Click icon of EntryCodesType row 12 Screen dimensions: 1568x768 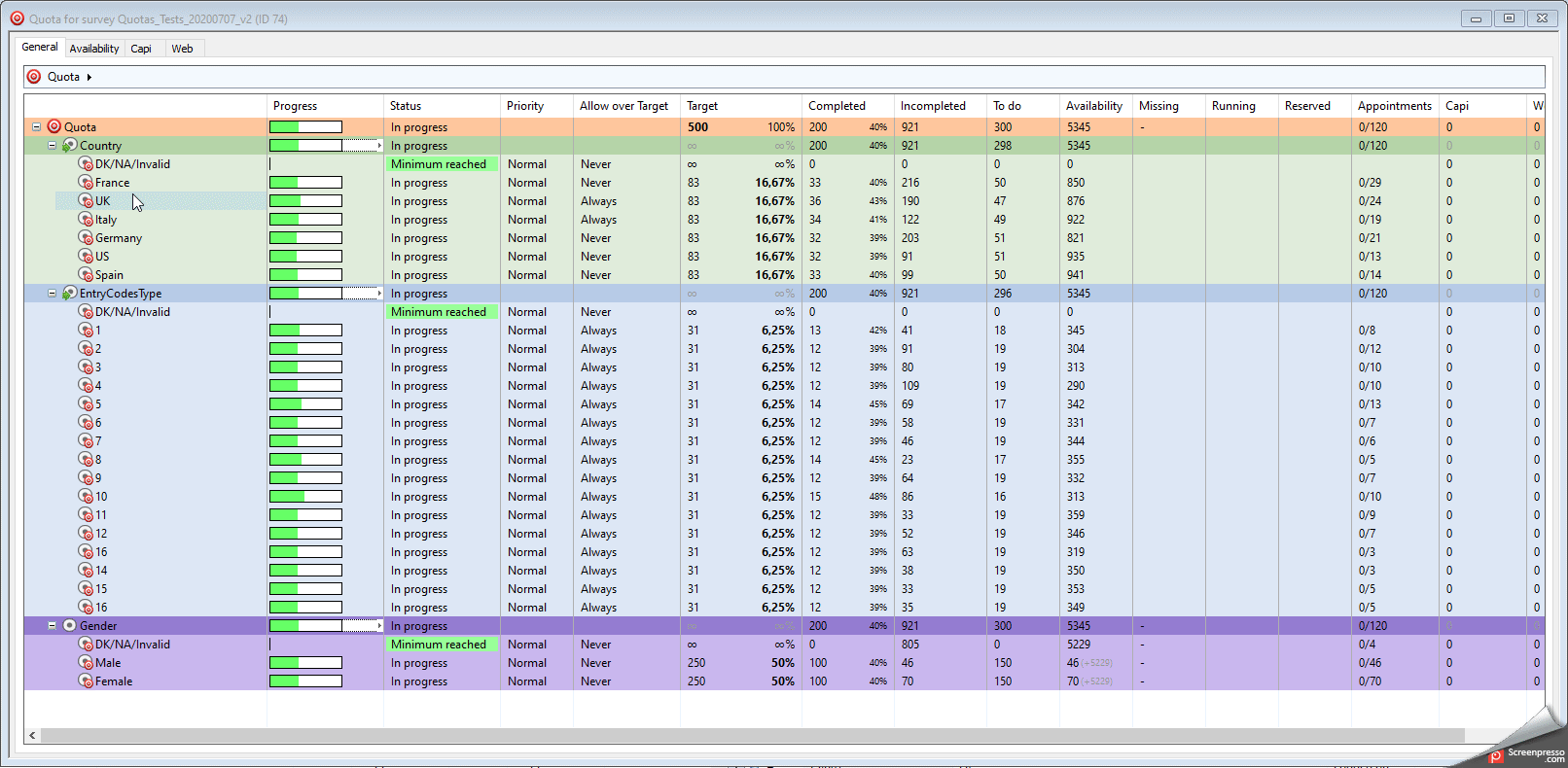click(x=86, y=533)
